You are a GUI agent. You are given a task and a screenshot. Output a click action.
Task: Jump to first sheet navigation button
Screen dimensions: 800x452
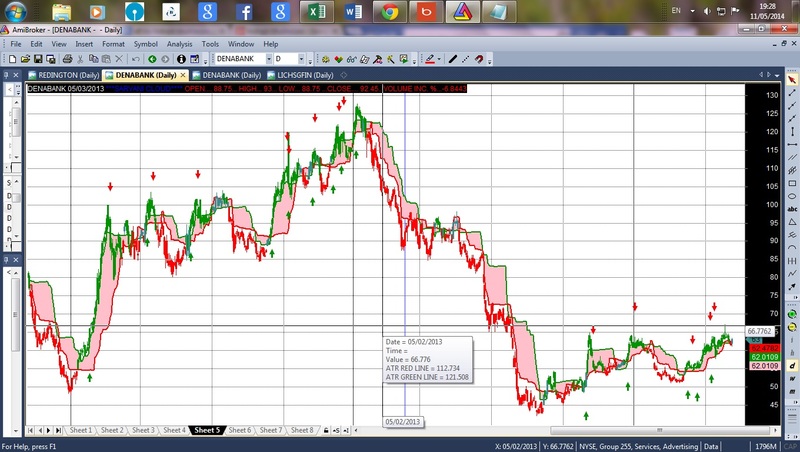(x=30, y=431)
